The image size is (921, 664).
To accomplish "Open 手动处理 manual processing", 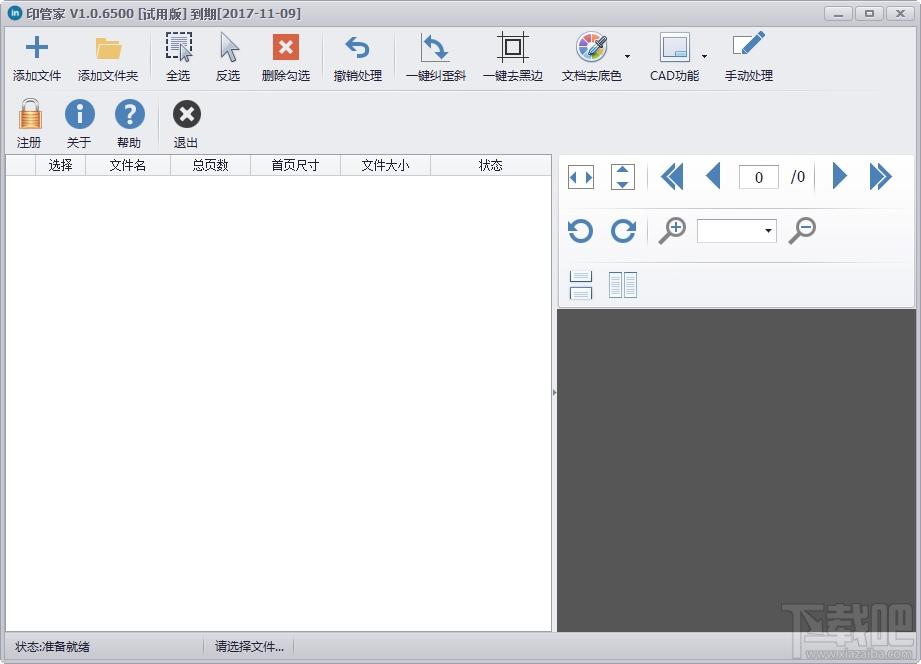I will [x=748, y=57].
